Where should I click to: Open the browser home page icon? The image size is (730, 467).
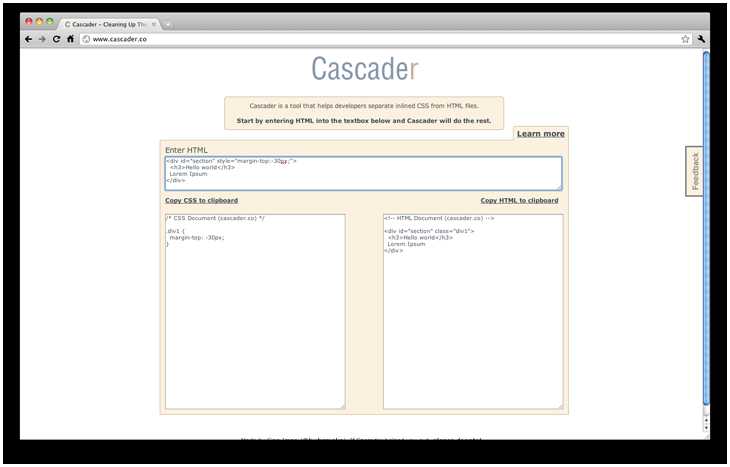(70, 40)
